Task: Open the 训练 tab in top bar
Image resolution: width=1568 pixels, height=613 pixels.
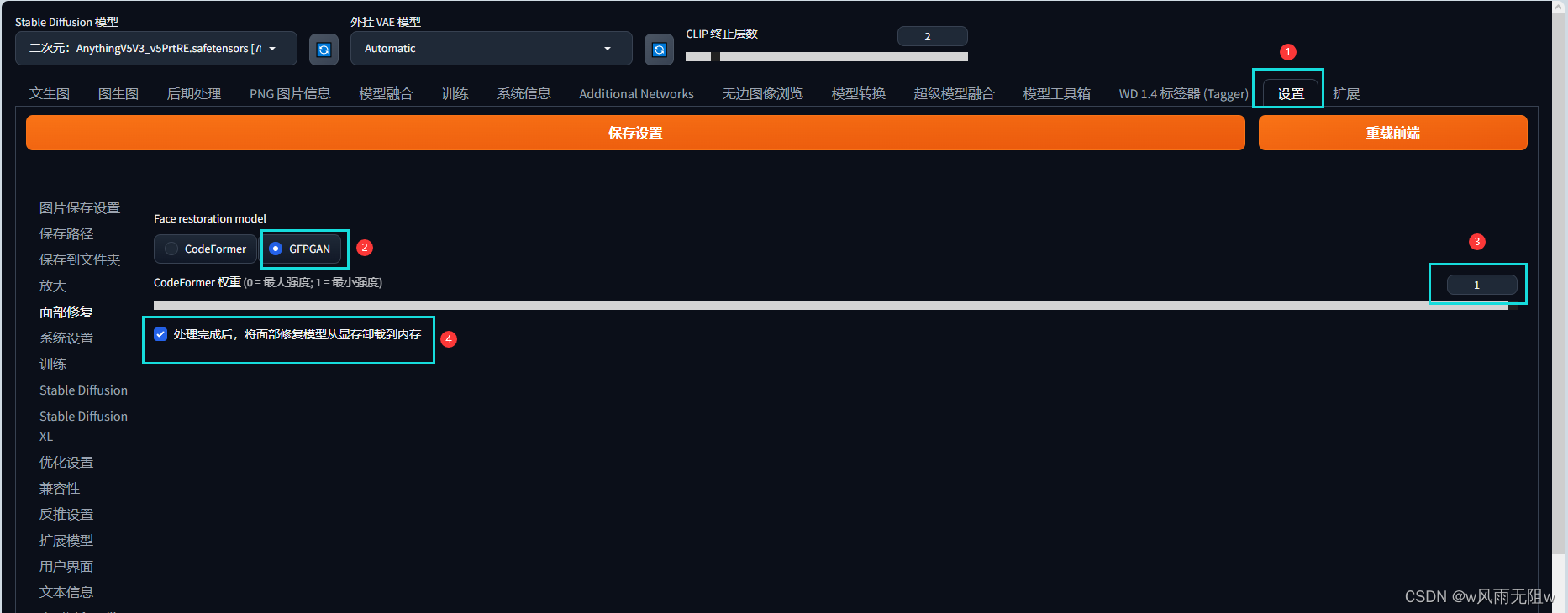Action: click(x=455, y=93)
